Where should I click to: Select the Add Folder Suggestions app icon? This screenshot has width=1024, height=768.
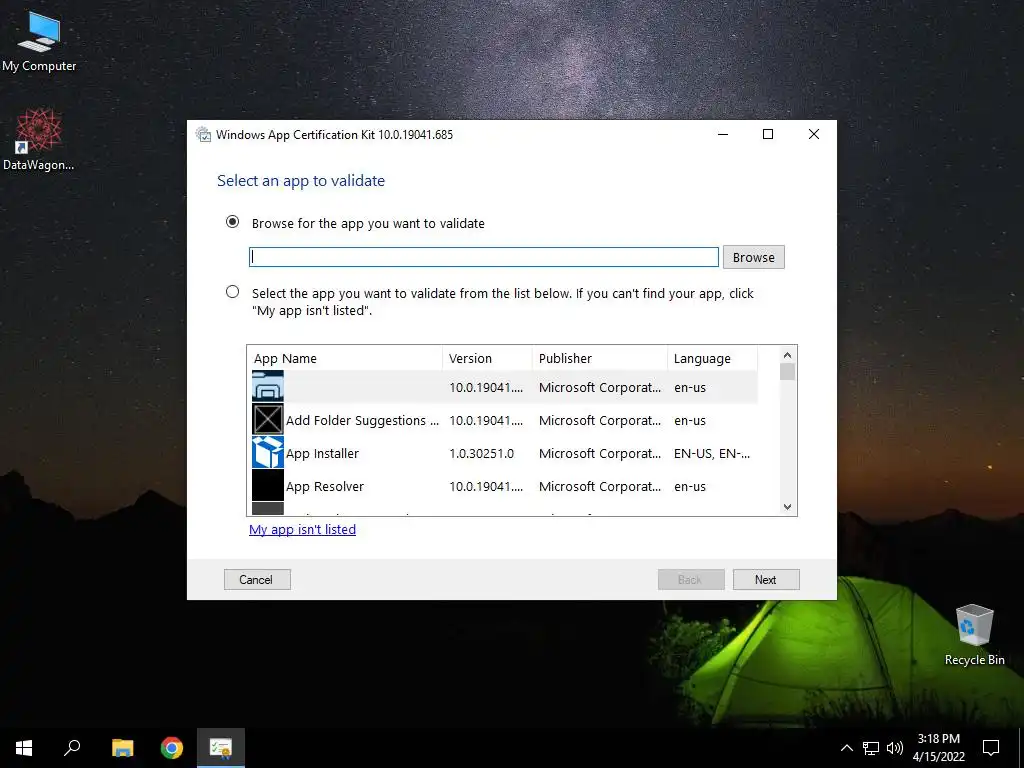click(x=268, y=419)
